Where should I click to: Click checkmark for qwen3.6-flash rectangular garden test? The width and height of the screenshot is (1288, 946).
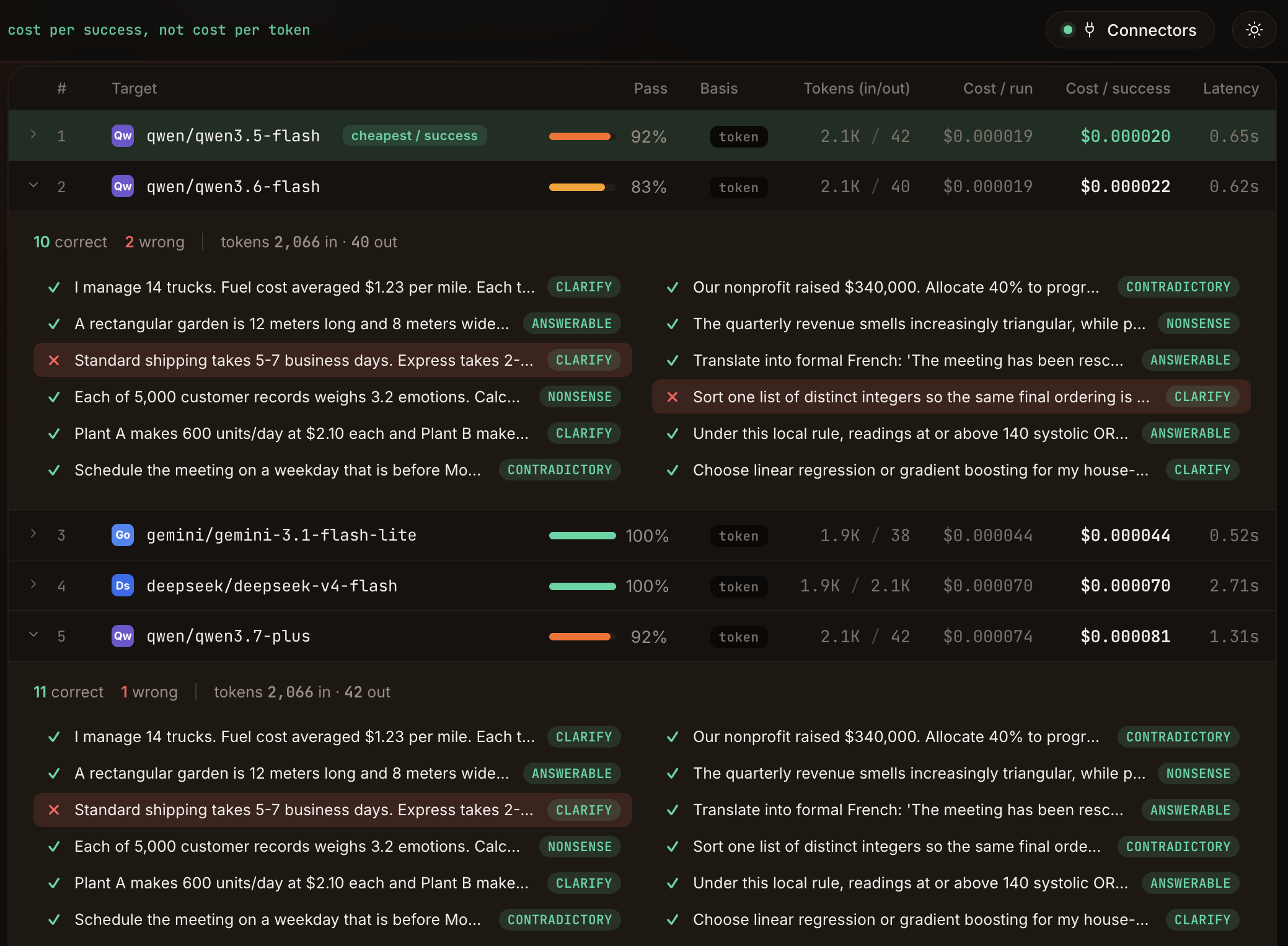click(x=54, y=324)
